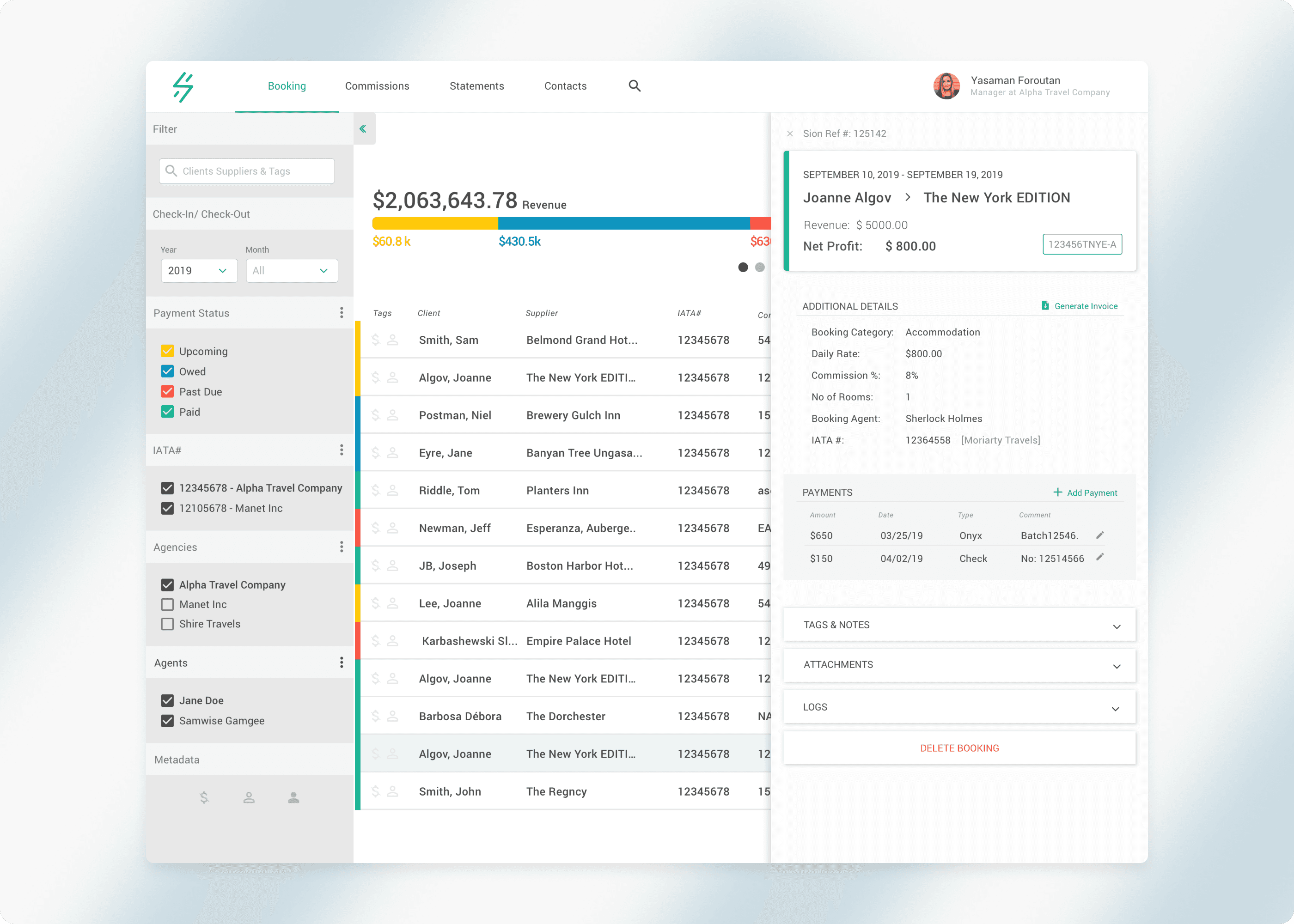The image size is (1294, 924).
Task: Edit the $650 Onyx payment pencil icon
Action: (x=1100, y=535)
